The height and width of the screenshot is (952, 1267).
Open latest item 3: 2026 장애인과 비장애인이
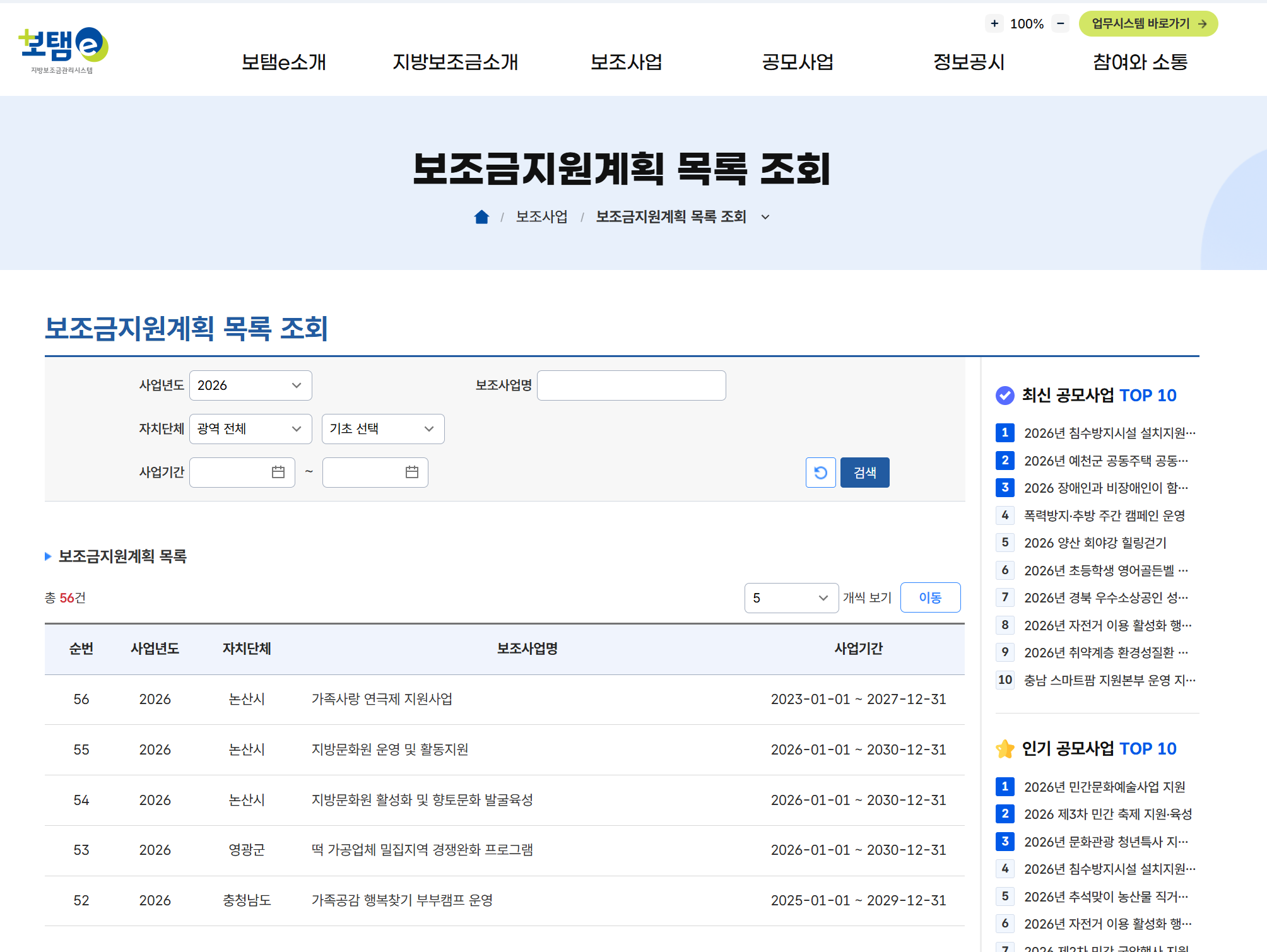point(1106,488)
